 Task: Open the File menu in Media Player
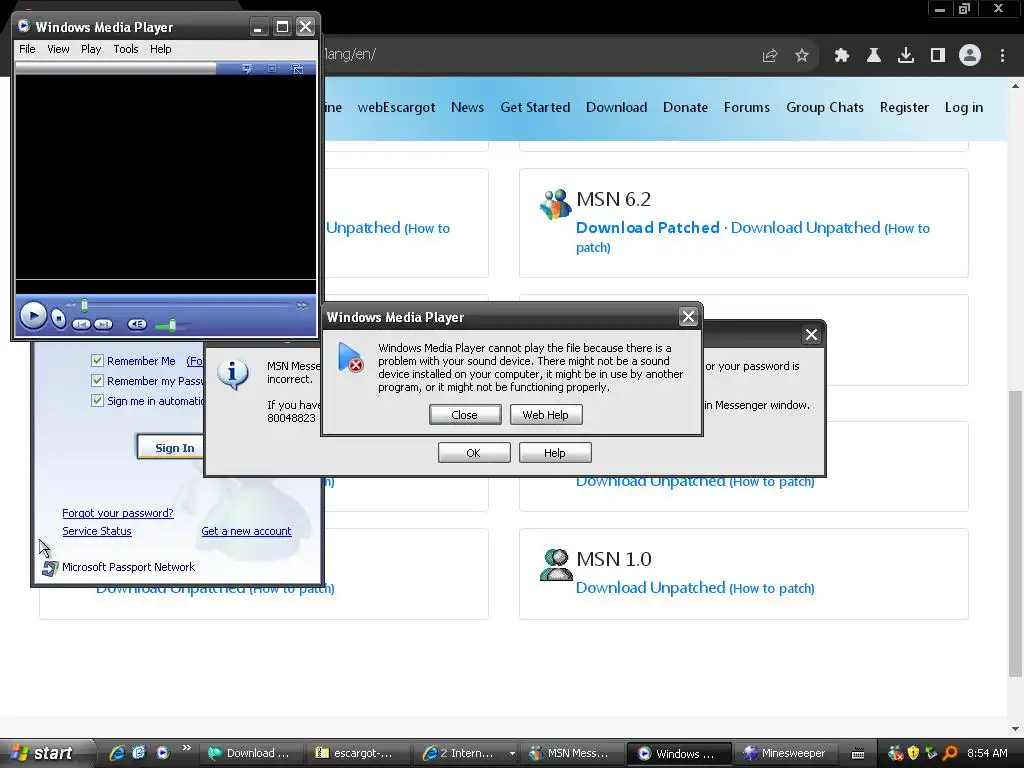point(27,49)
